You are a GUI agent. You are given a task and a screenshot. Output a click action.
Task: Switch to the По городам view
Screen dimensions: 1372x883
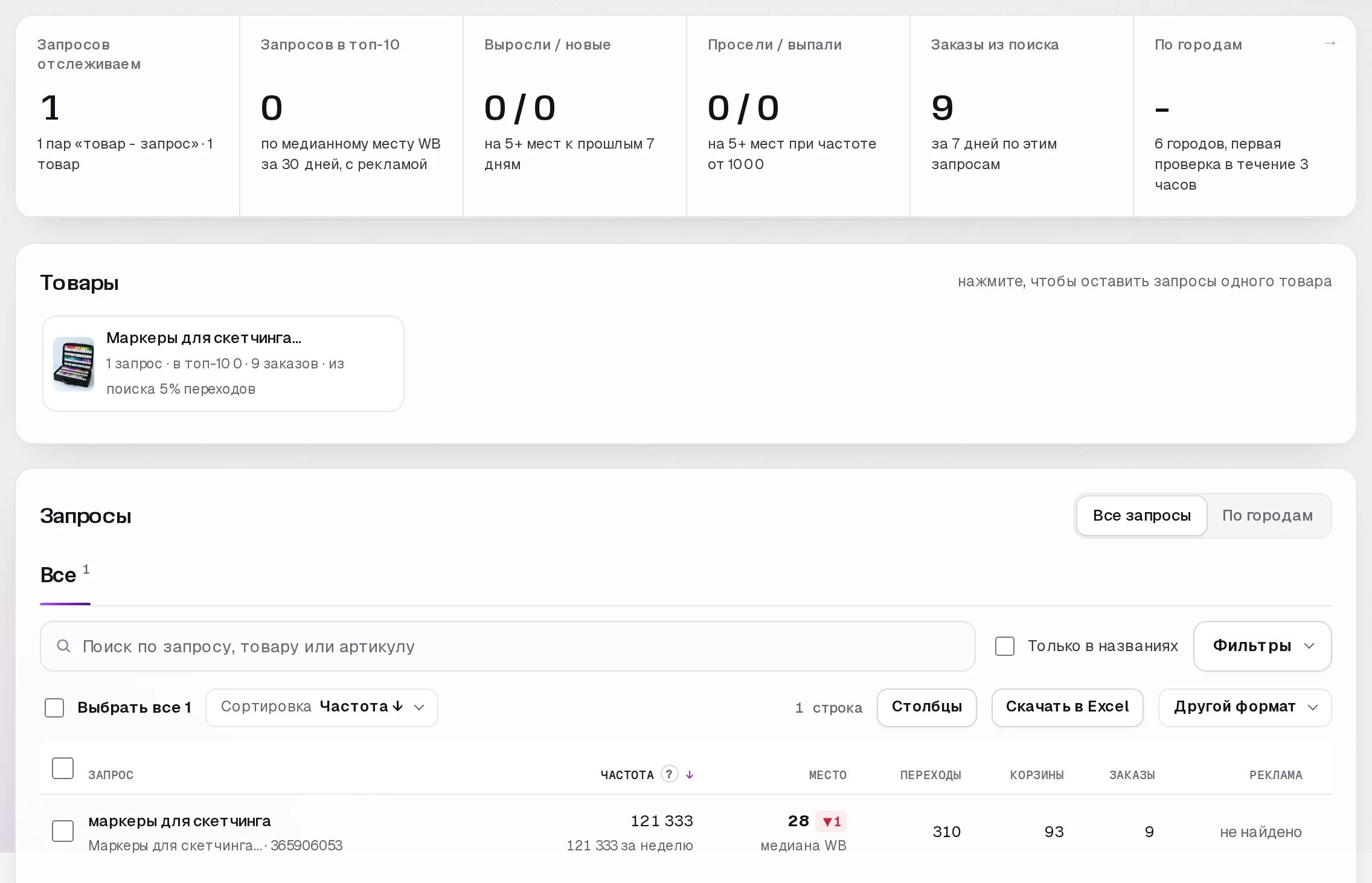(1267, 515)
